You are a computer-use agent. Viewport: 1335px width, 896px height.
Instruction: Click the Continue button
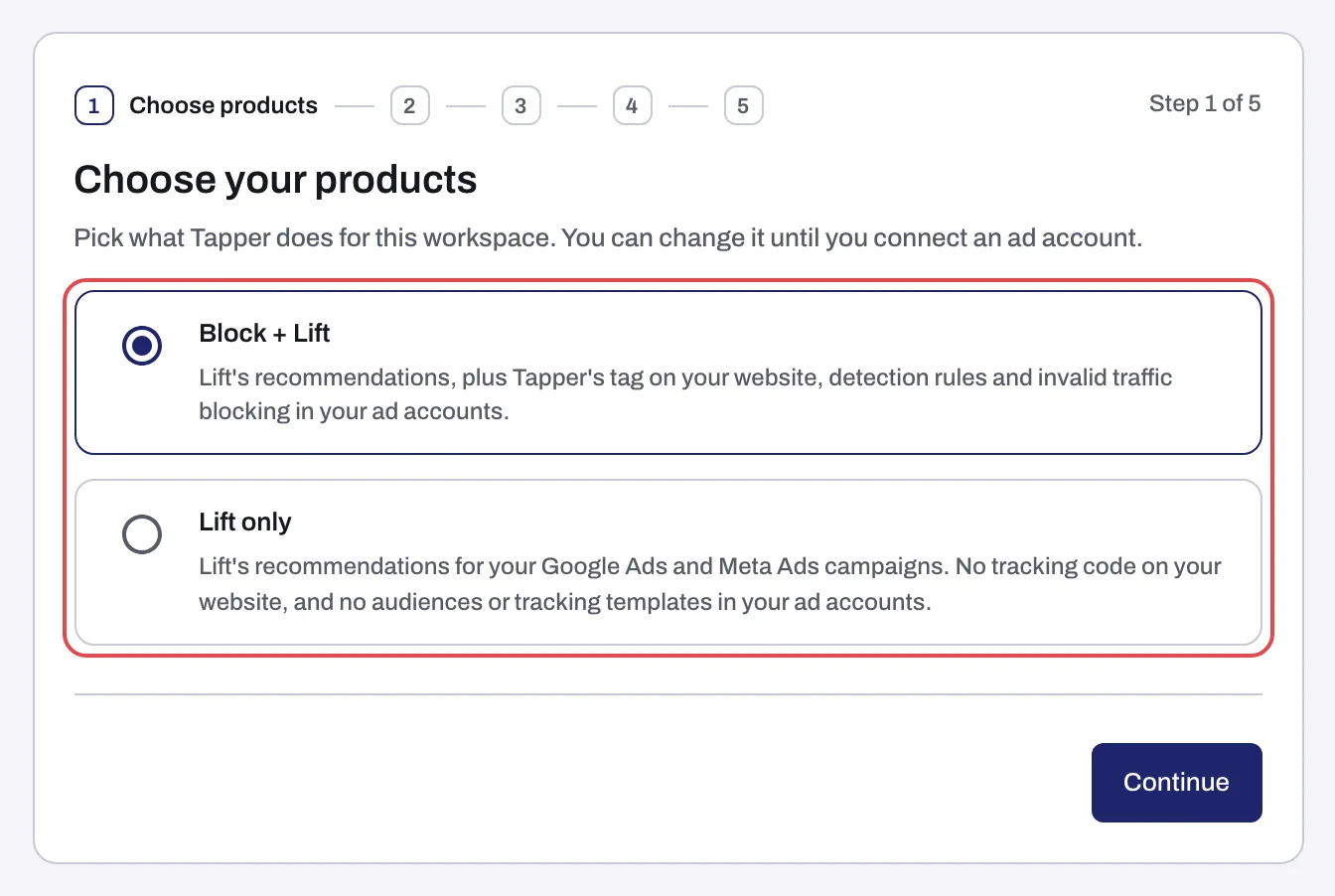point(1176,783)
